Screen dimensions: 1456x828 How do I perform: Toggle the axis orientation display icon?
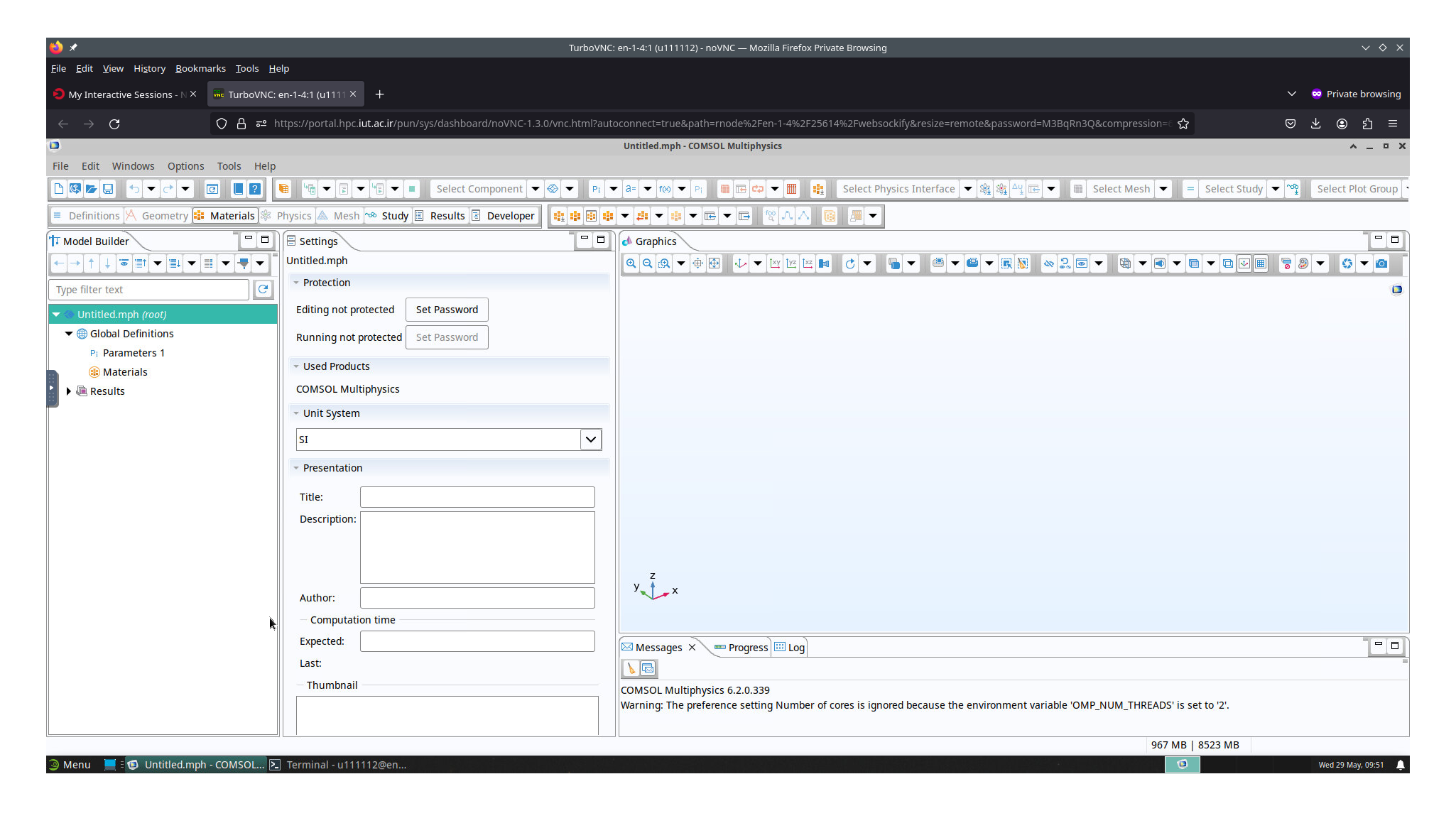tap(1244, 263)
